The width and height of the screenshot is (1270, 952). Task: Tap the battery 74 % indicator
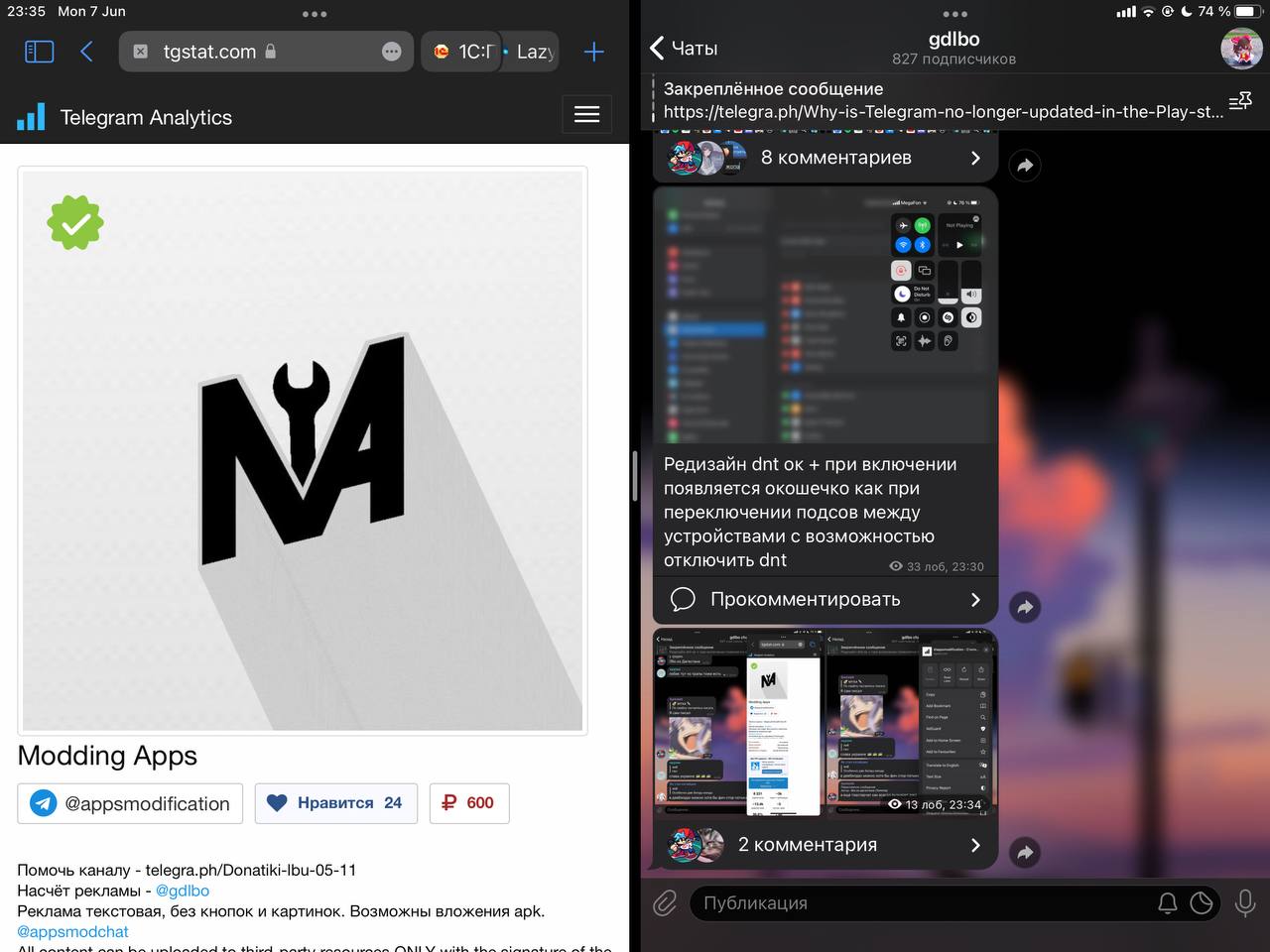1229,11
